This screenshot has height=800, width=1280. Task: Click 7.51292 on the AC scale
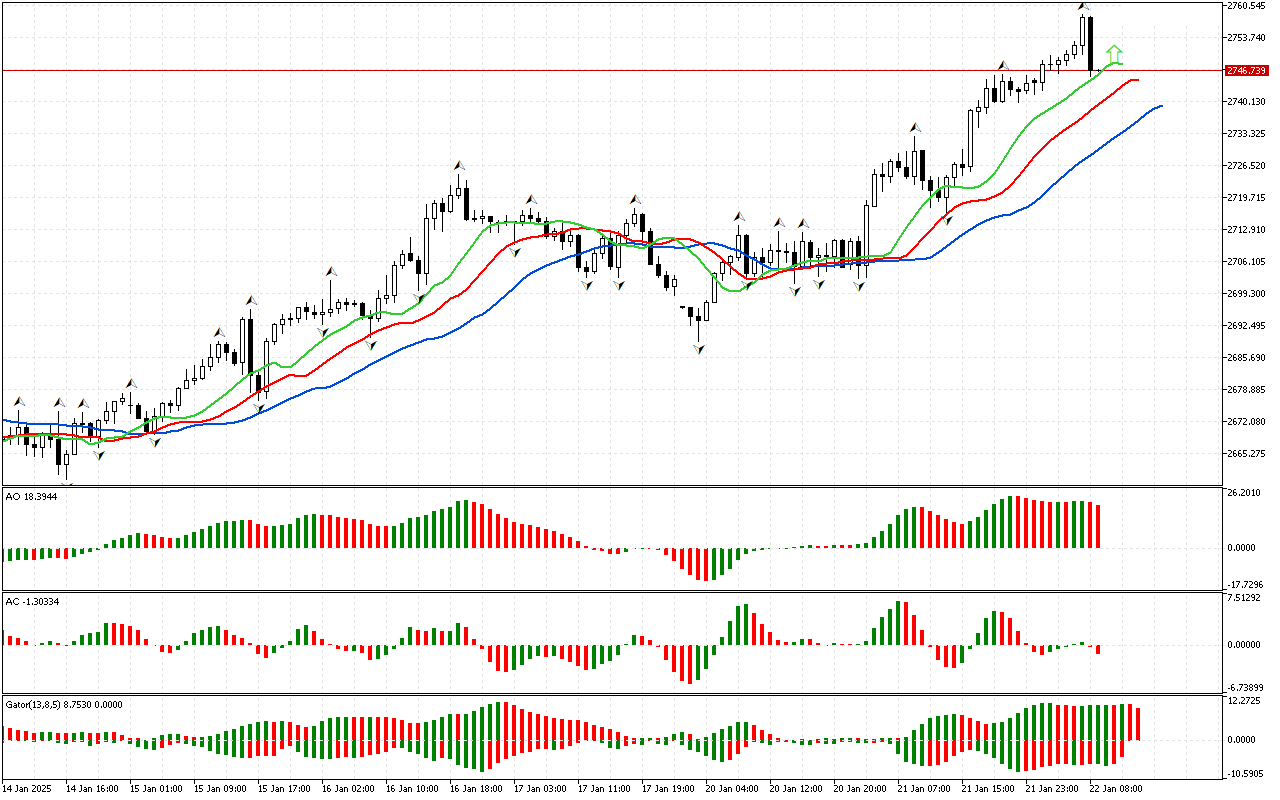pyautogui.click(x=1244, y=600)
